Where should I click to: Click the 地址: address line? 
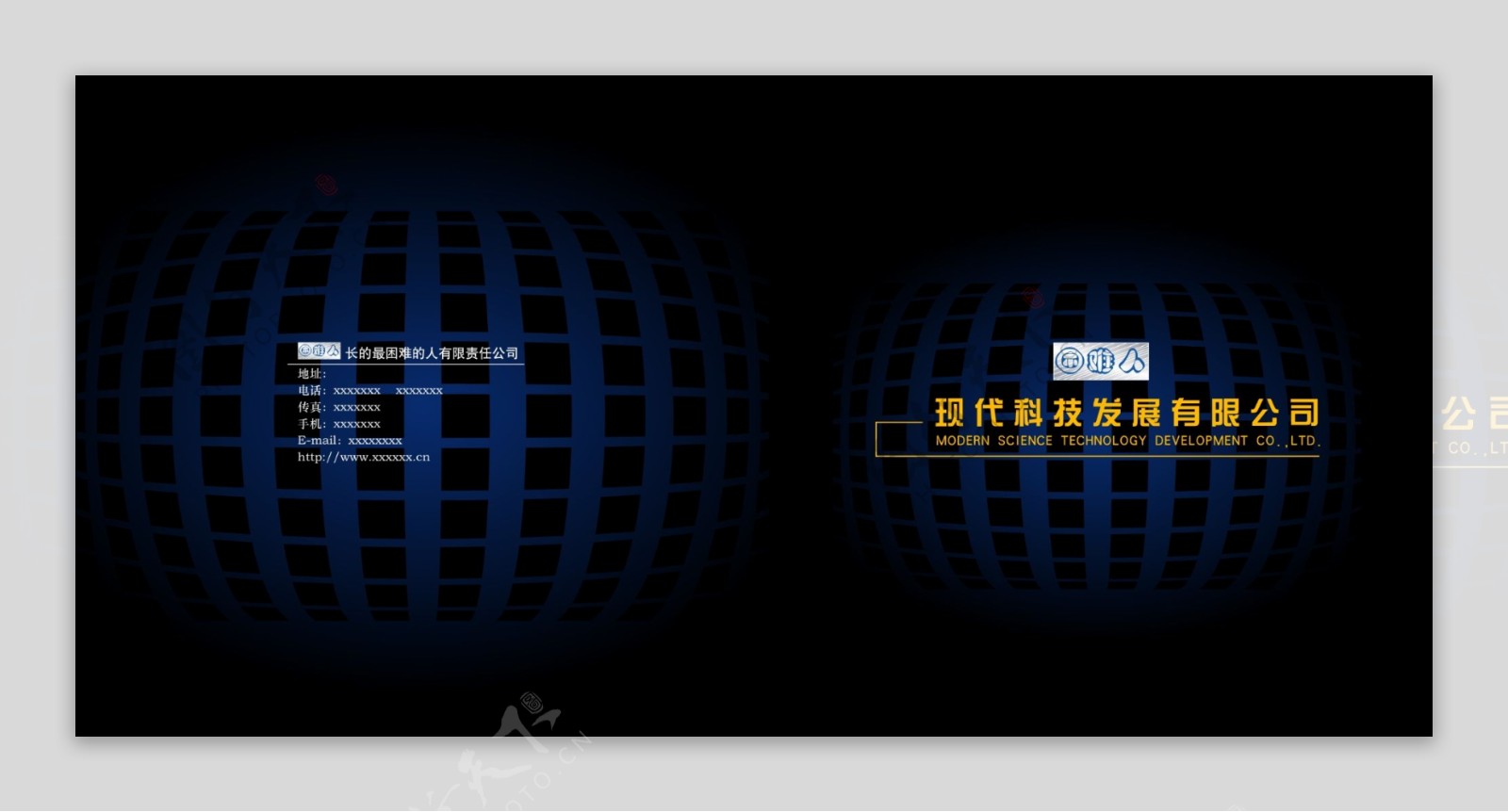coord(312,374)
